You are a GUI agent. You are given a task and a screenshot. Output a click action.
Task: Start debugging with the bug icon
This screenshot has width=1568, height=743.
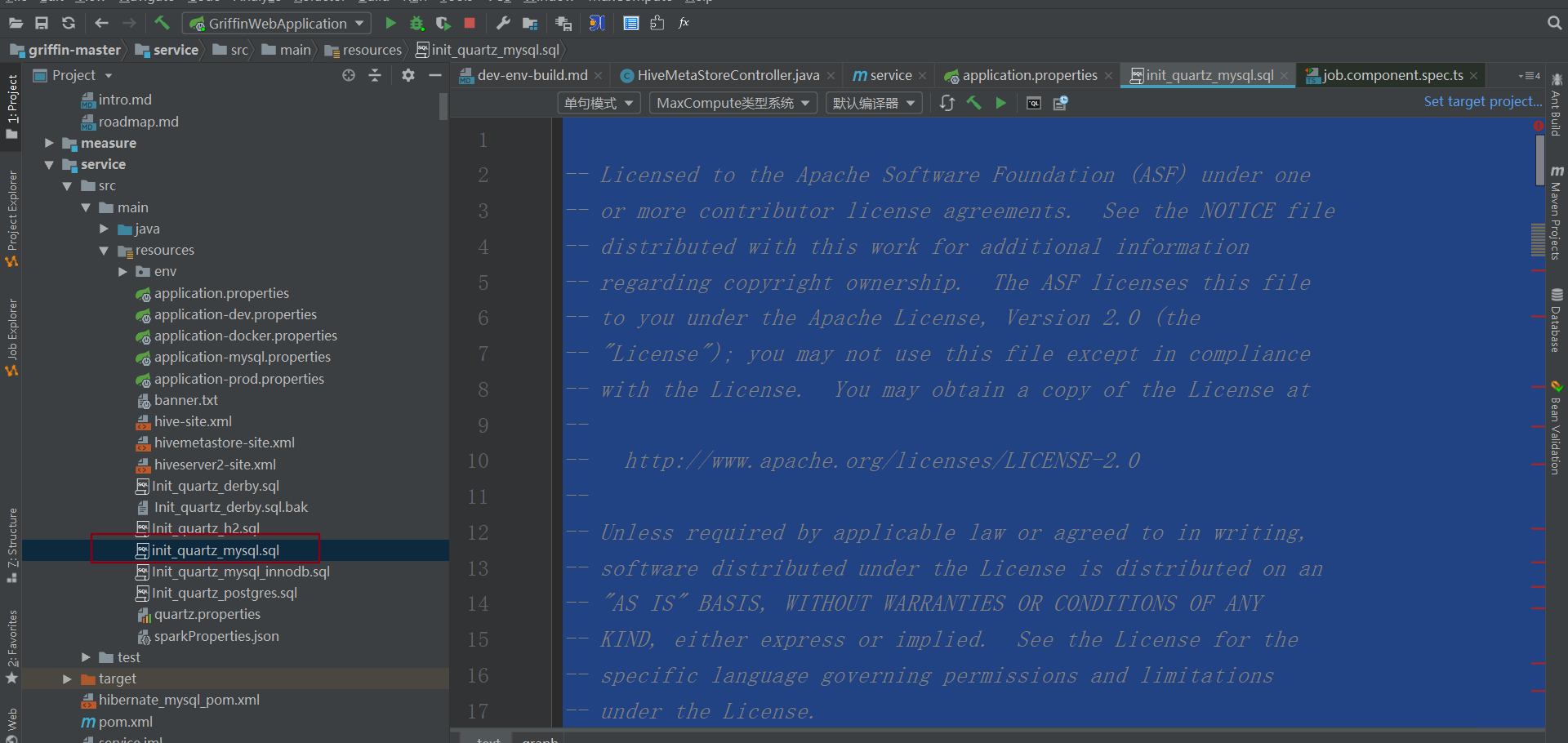416,24
